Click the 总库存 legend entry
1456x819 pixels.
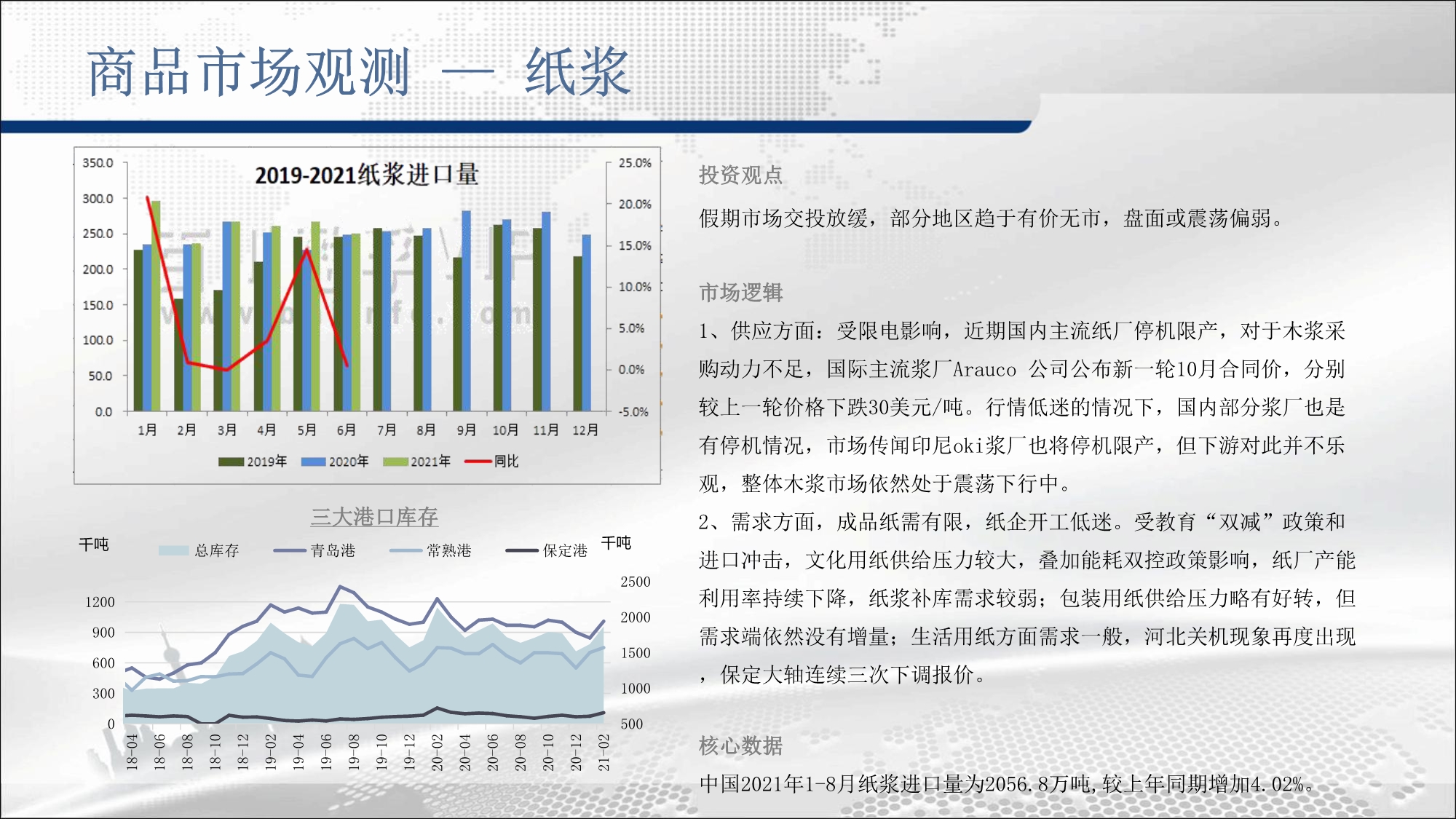(x=199, y=550)
